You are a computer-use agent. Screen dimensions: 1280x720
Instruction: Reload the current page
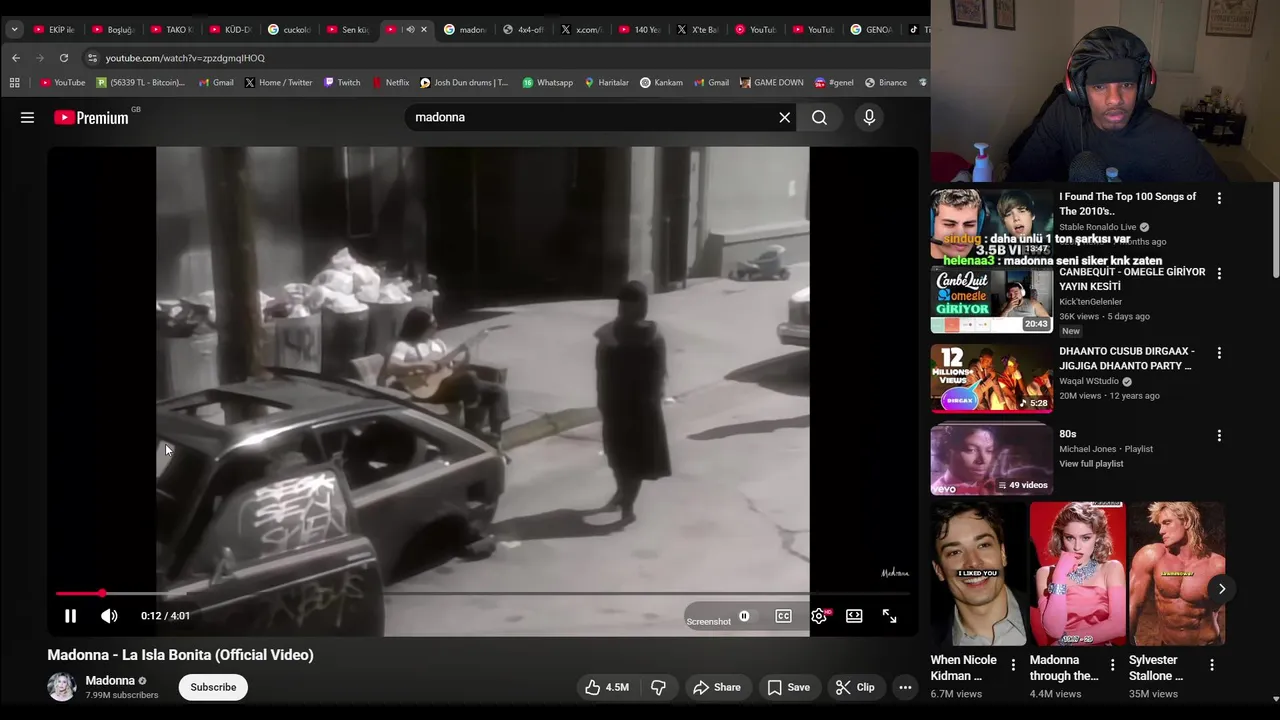point(64,58)
